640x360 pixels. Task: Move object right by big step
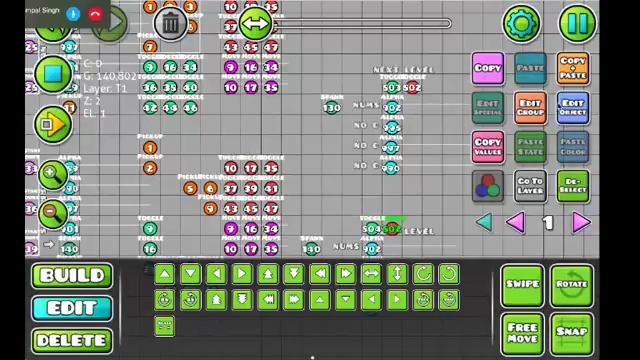[x=294, y=300]
